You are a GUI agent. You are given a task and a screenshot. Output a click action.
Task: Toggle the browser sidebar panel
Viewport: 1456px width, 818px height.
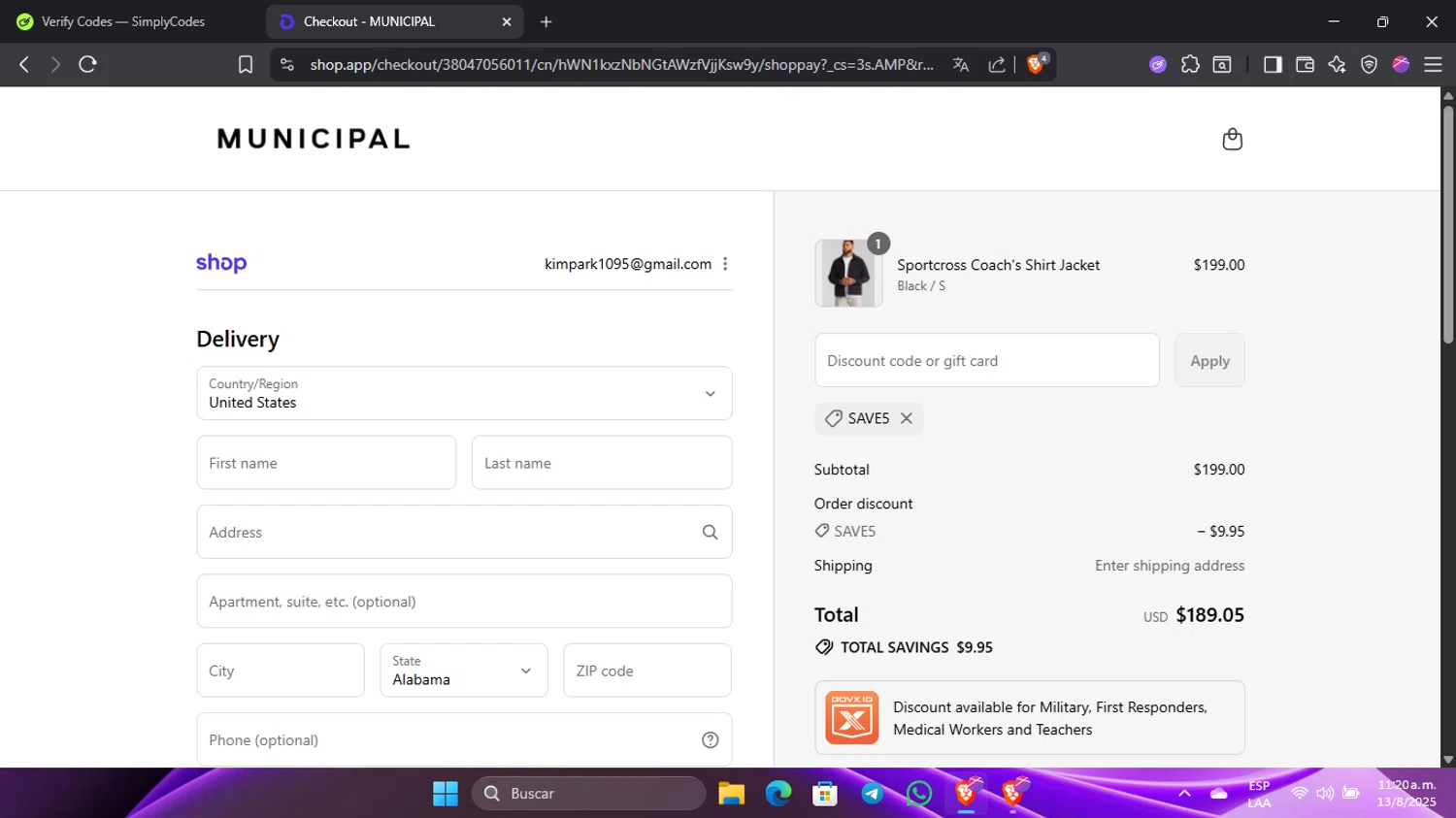1273,64
